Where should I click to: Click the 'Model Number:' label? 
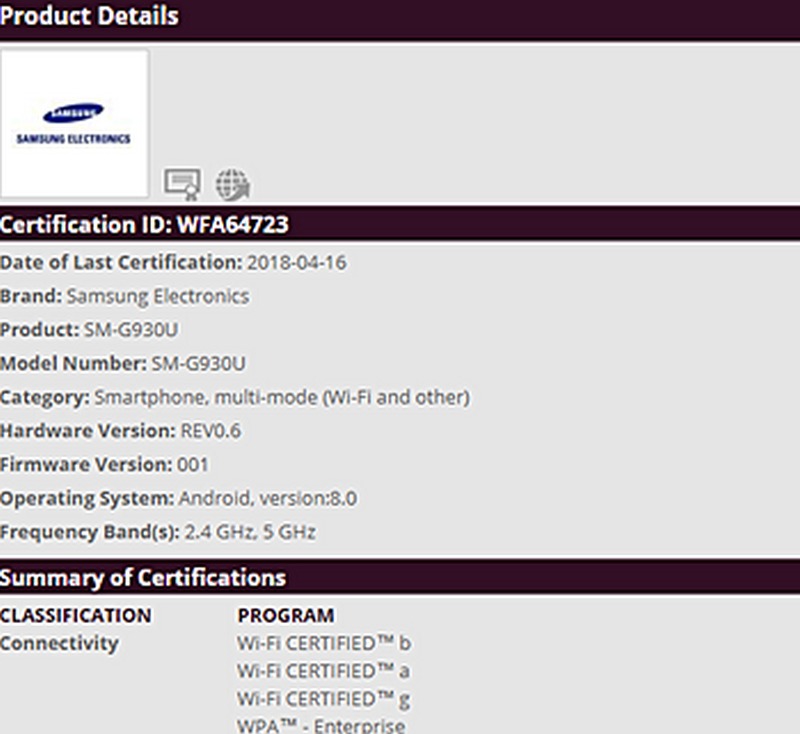tap(73, 364)
